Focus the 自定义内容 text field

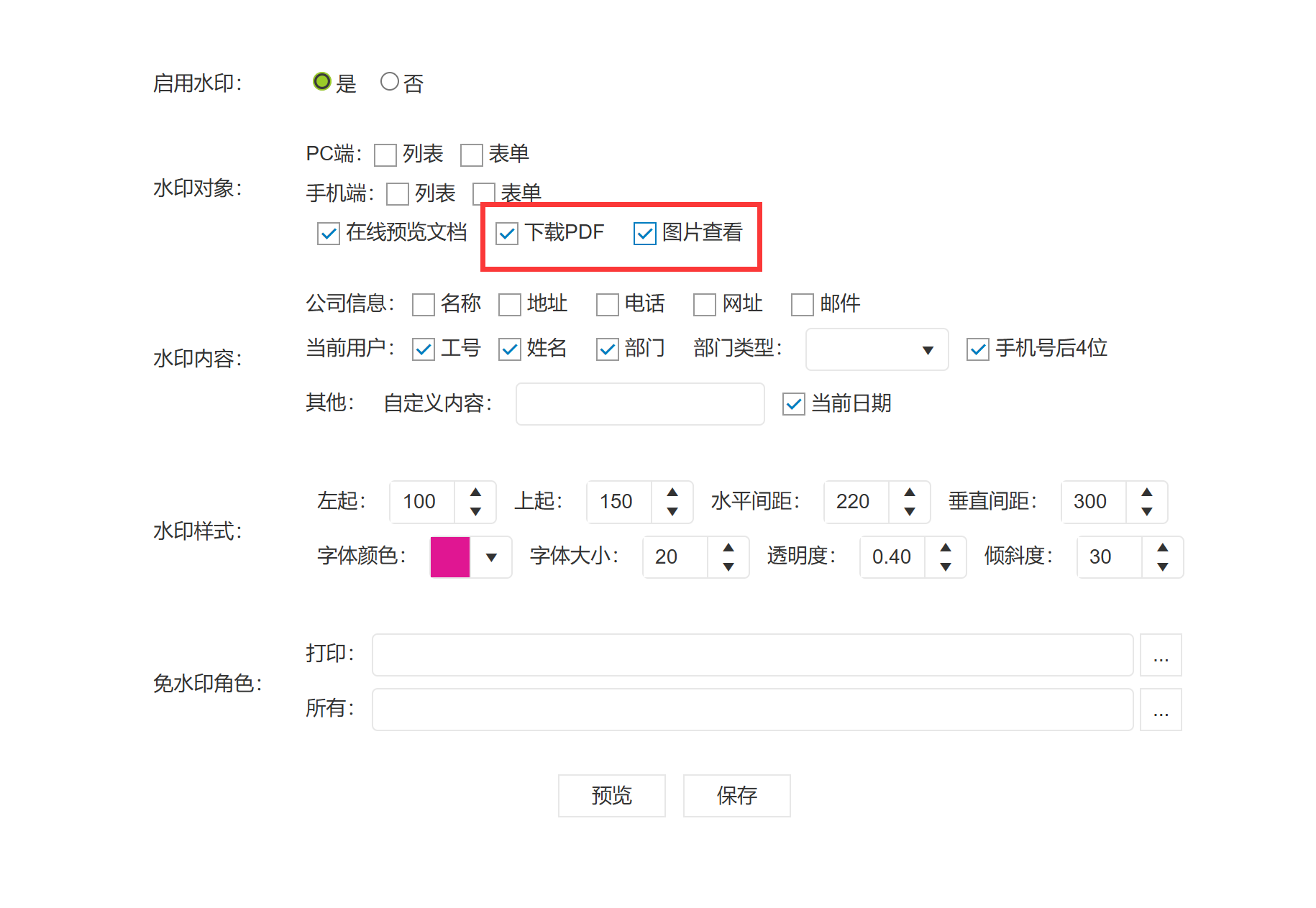click(x=639, y=404)
